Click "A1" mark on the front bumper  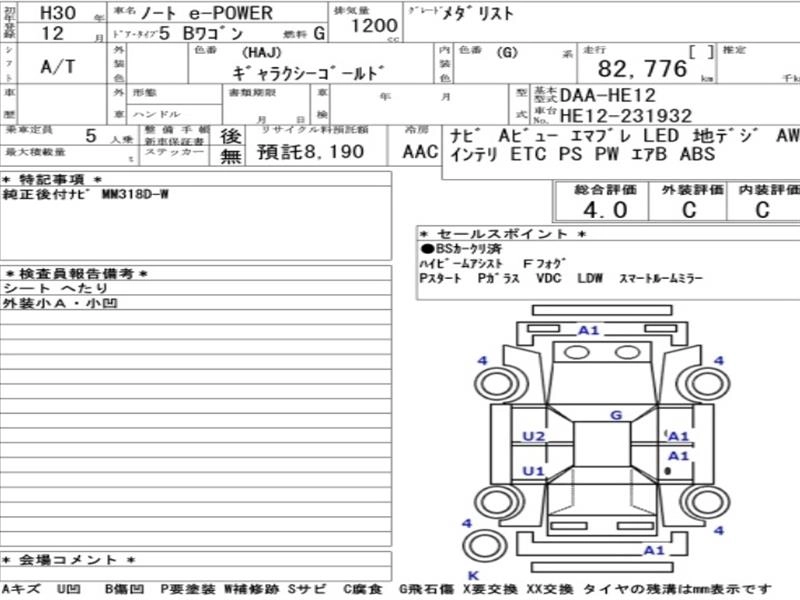click(x=588, y=331)
